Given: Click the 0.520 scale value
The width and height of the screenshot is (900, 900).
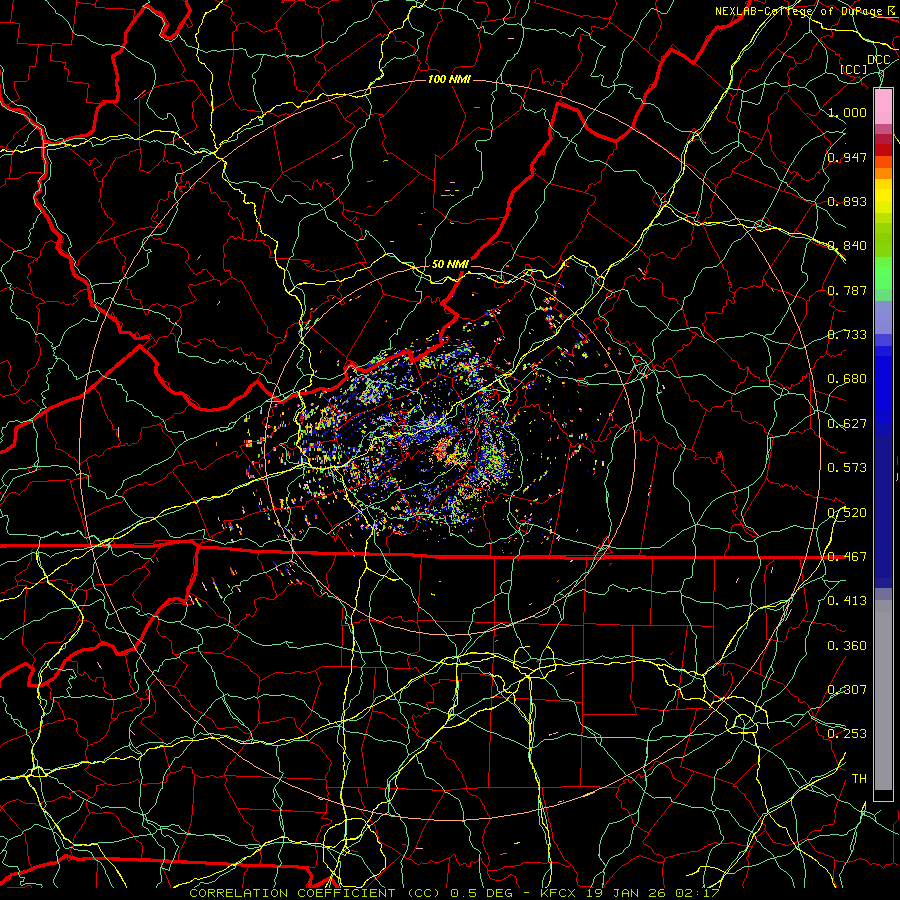Looking at the screenshot, I should tap(847, 513).
